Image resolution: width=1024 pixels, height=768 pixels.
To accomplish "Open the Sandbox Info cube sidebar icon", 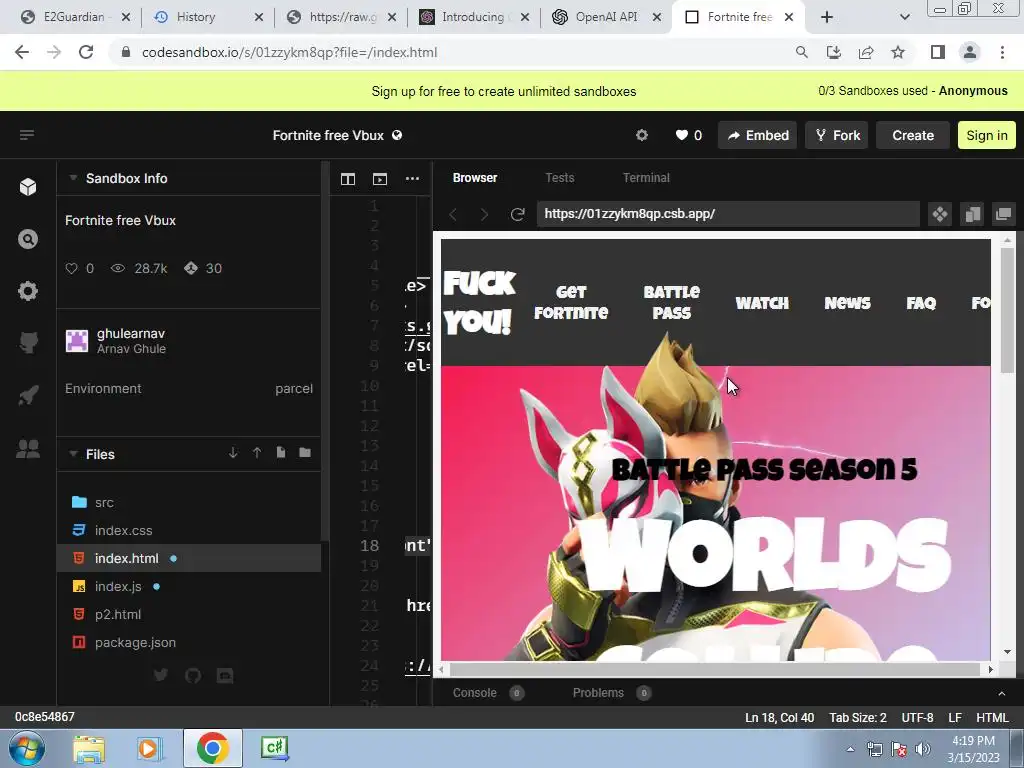I will 27,187.
